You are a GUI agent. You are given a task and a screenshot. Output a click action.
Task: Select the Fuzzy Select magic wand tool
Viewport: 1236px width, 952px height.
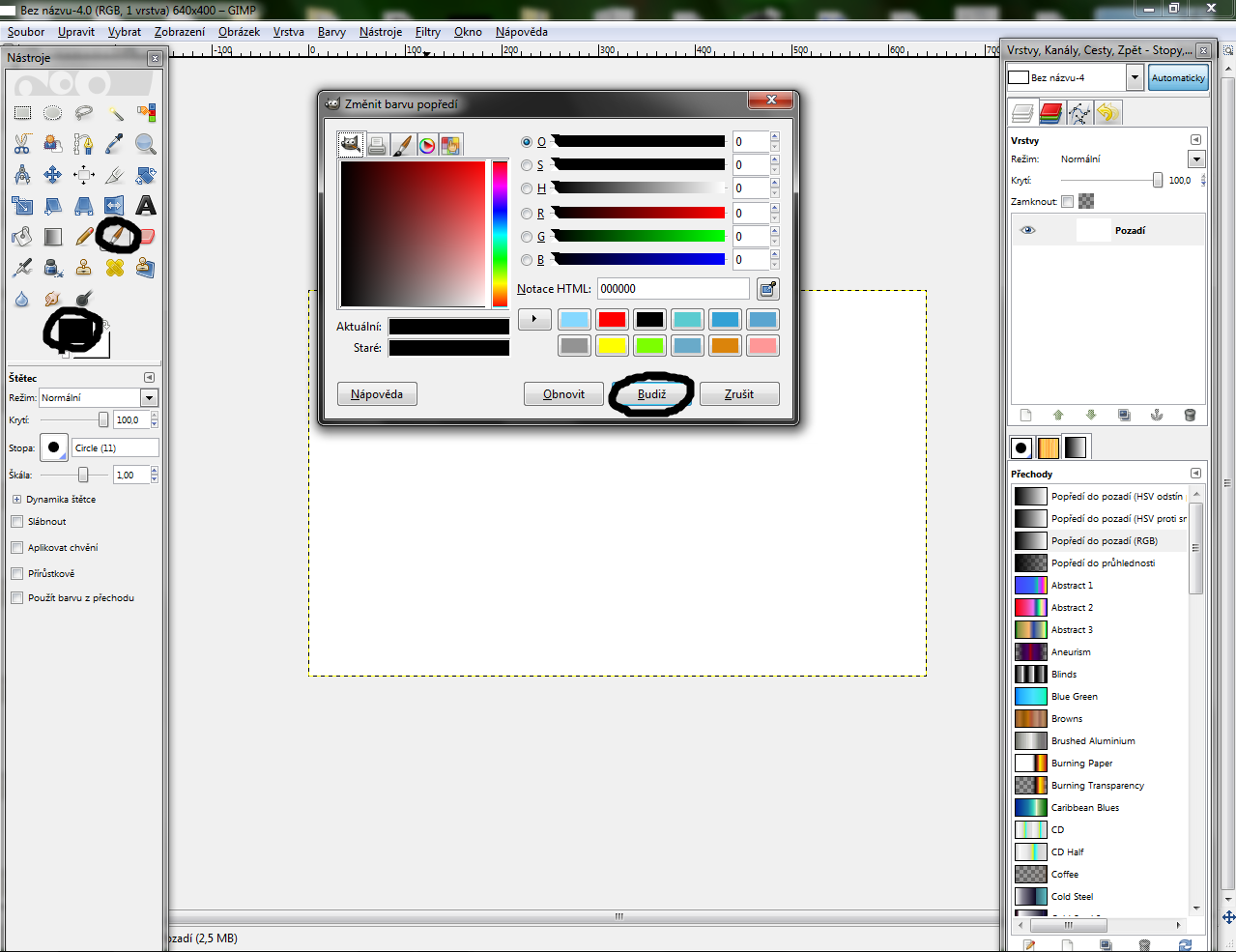[x=115, y=113]
